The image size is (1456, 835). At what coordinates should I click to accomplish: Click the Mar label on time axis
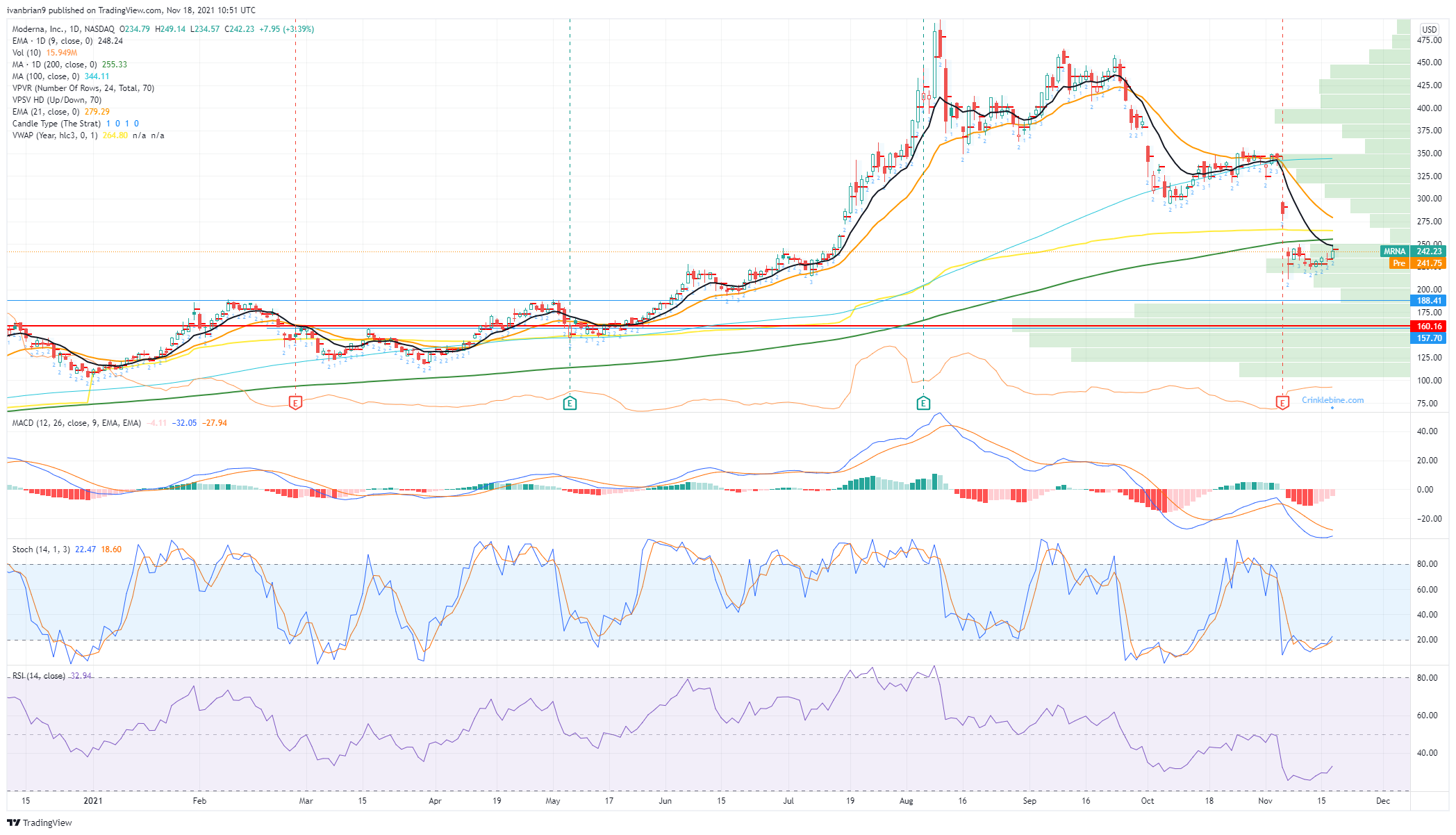tap(306, 801)
